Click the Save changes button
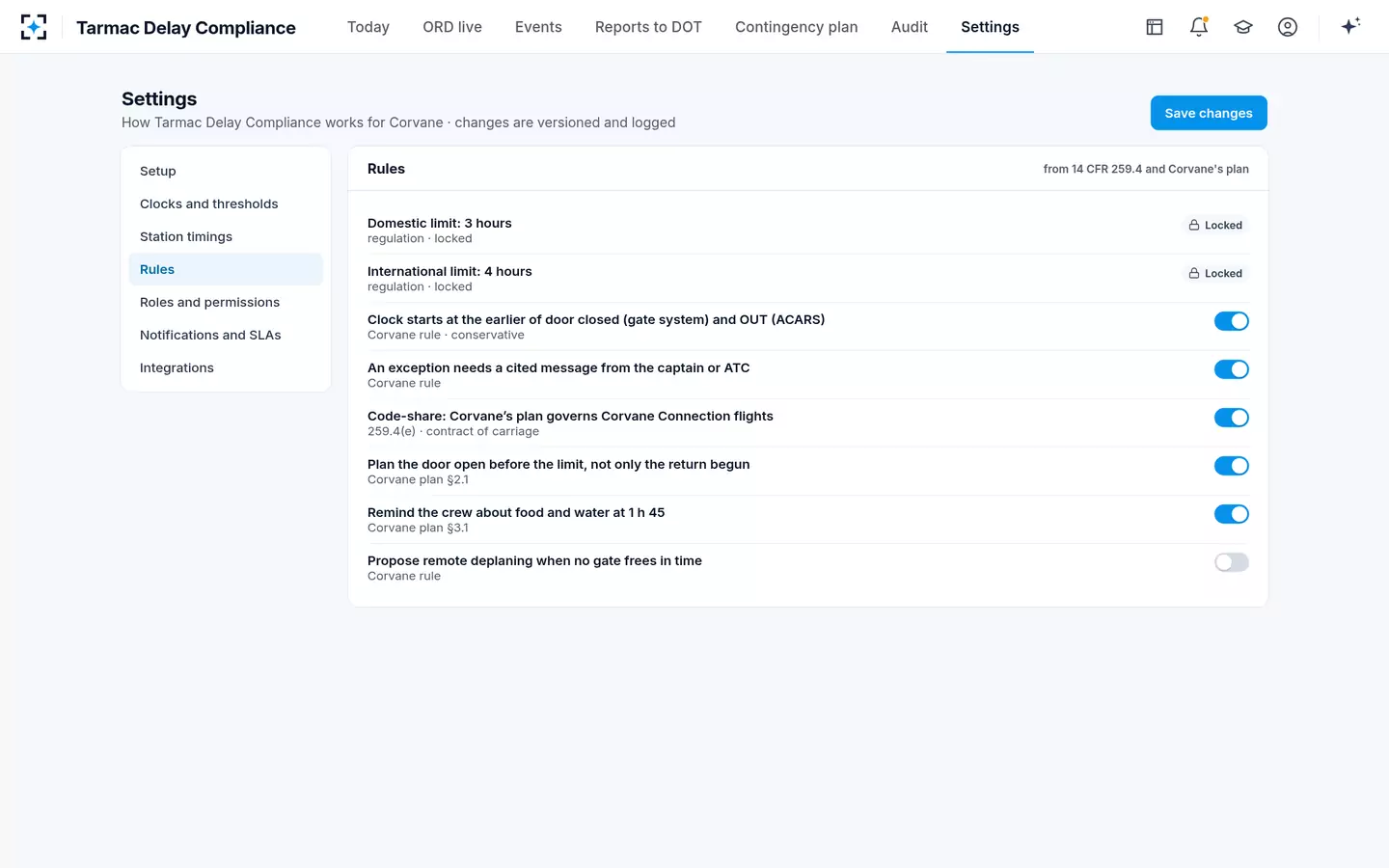The height and width of the screenshot is (868, 1389). pos(1209,113)
